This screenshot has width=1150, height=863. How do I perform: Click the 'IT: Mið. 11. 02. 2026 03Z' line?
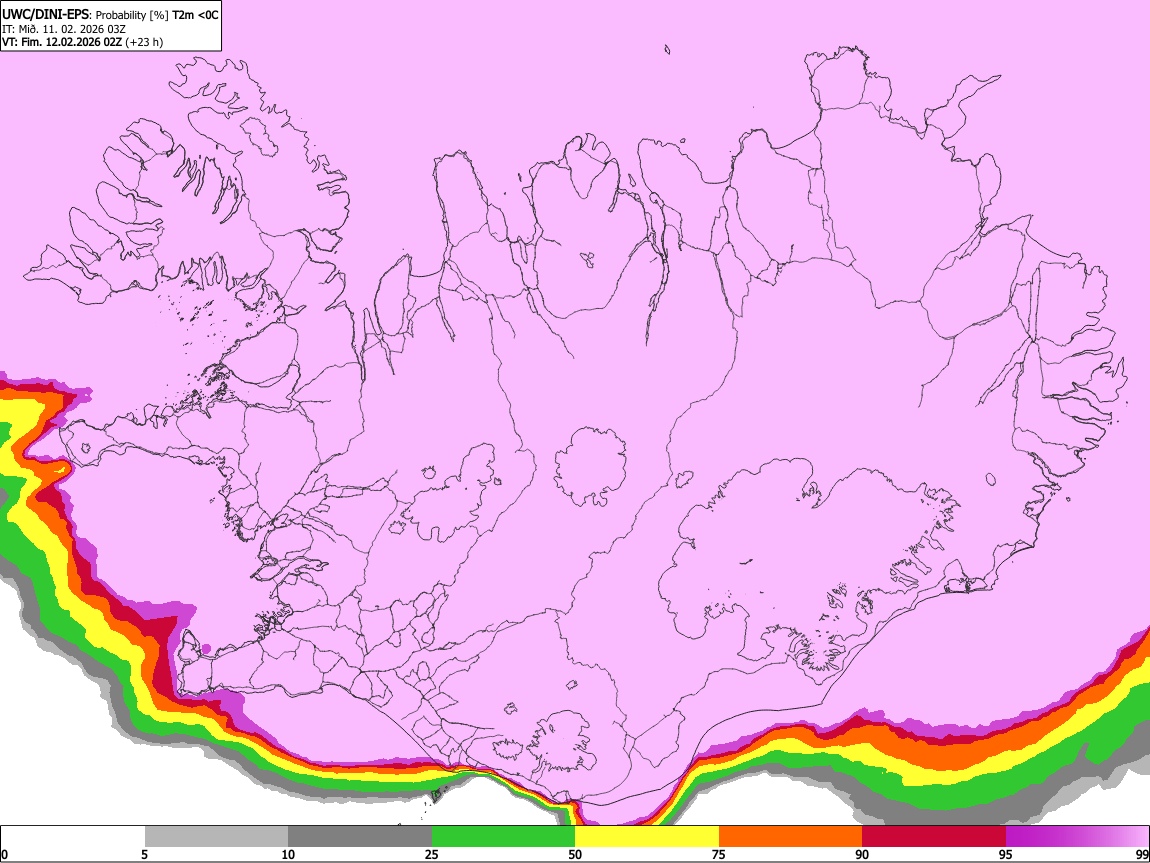(x=64, y=29)
